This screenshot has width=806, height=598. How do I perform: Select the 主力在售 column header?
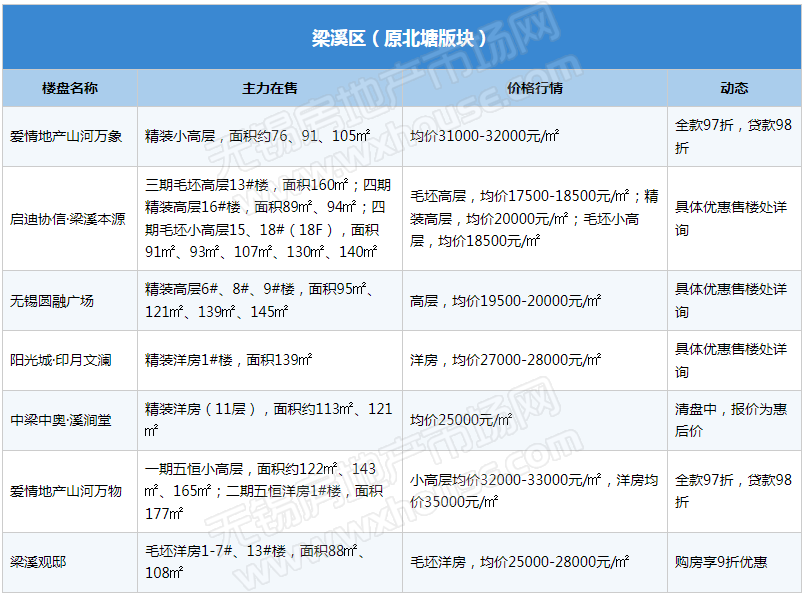pyautogui.click(x=270, y=88)
